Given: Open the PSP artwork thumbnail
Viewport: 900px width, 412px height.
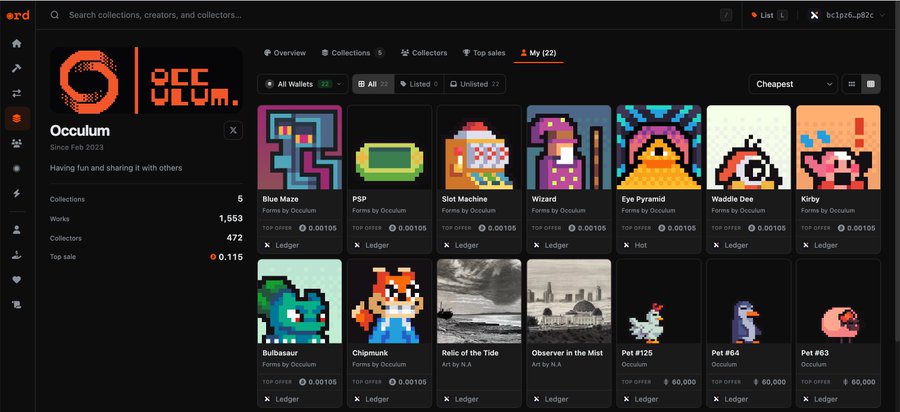Looking at the screenshot, I should coord(390,147).
